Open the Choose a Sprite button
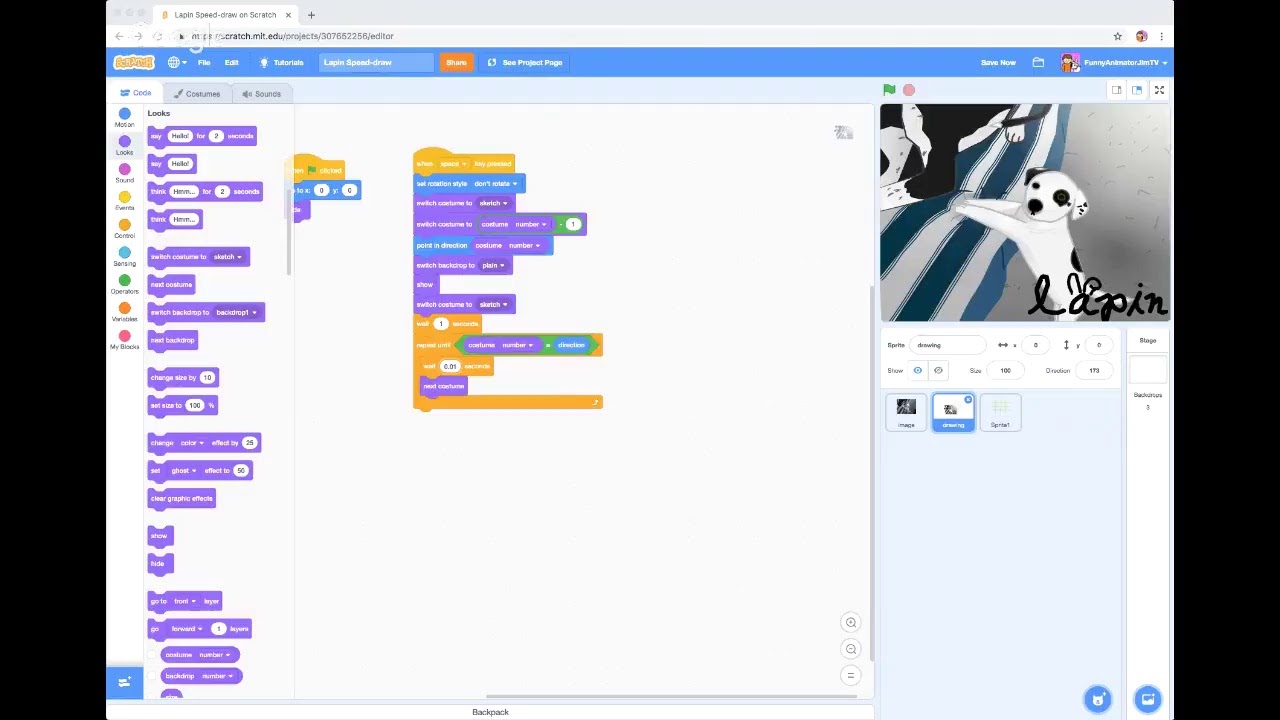The height and width of the screenshot is (720, 1280). pyautogui.click(x=1098, y=699)
